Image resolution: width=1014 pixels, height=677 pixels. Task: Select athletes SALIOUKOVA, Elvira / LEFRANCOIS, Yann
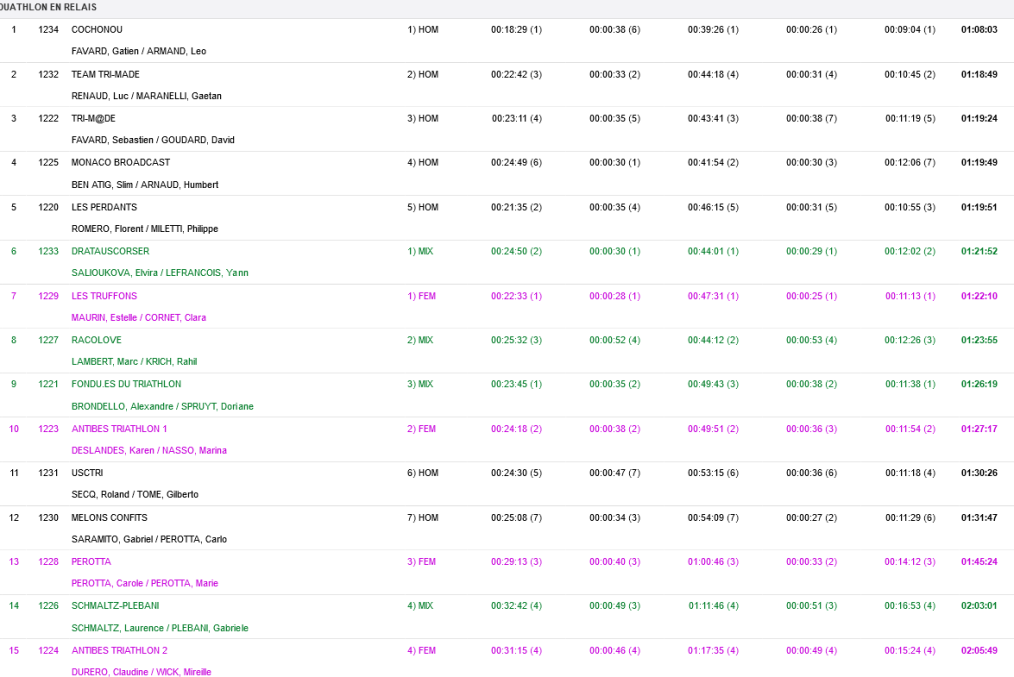(160, 273)
